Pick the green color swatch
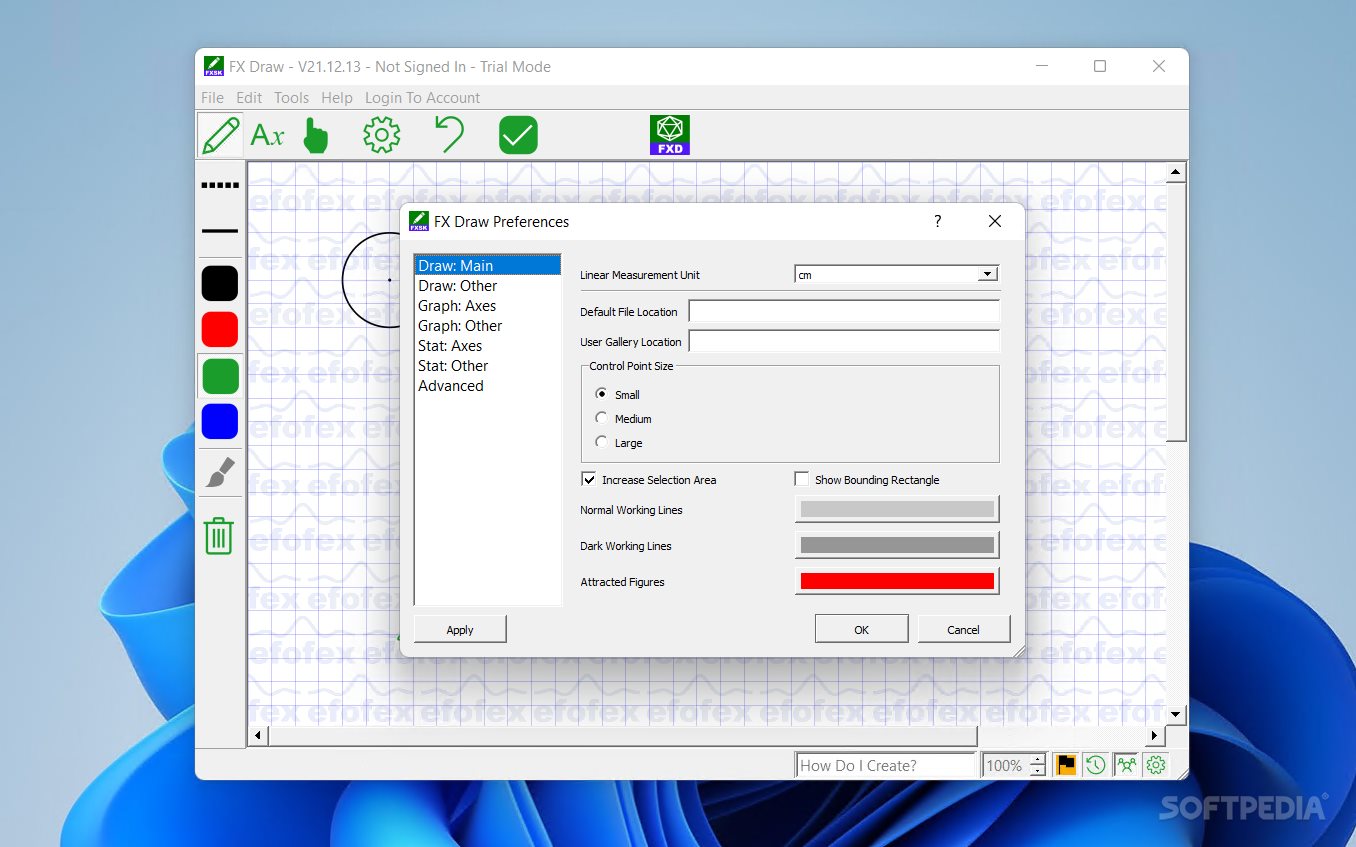 point(220,376)
